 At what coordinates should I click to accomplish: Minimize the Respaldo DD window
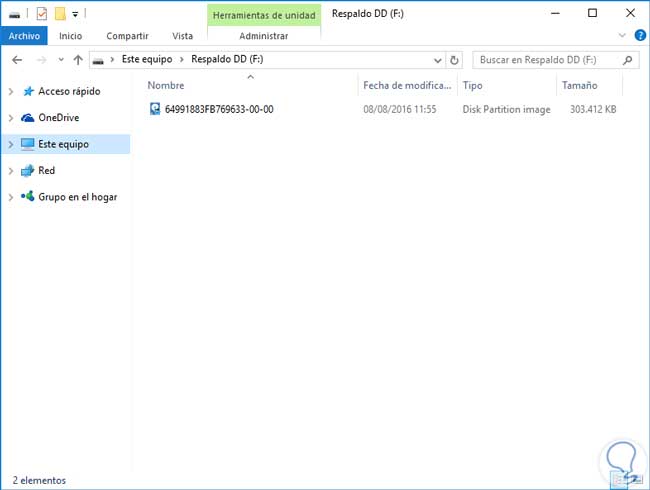pyautogui.click(x=555, y=13)
